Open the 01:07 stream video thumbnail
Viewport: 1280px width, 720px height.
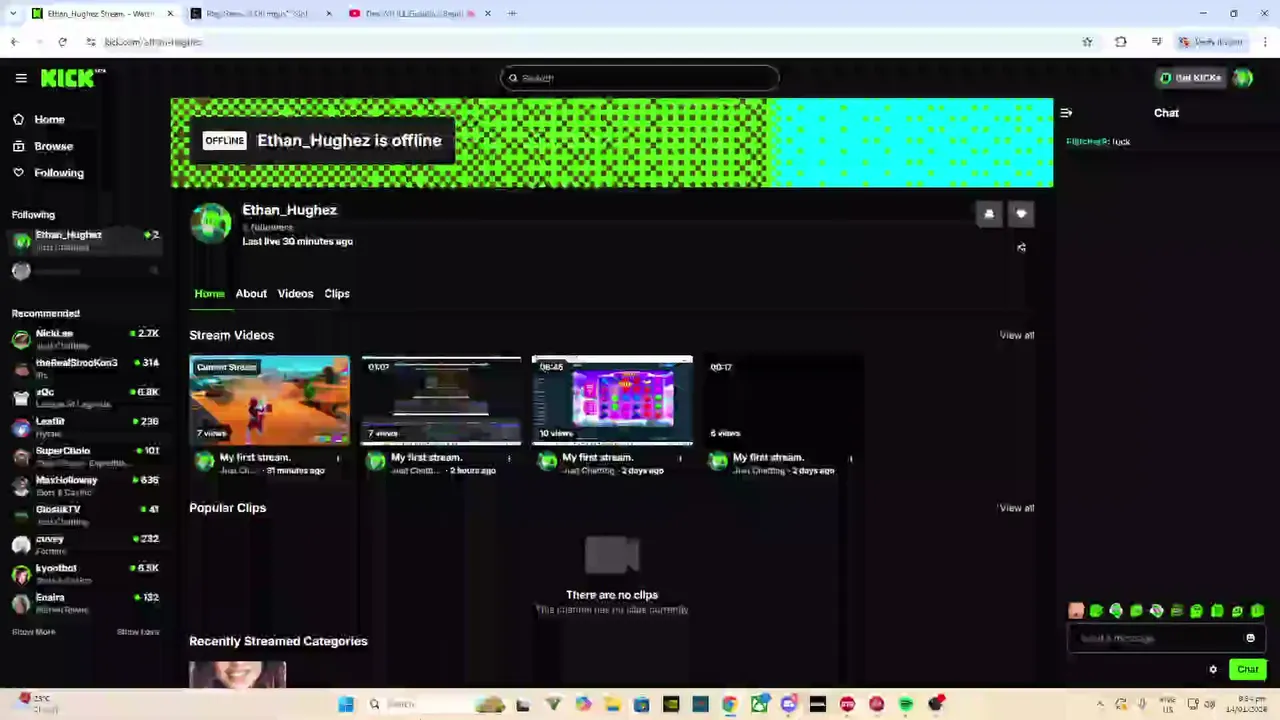pyautogui.click(x=441, y=400)
